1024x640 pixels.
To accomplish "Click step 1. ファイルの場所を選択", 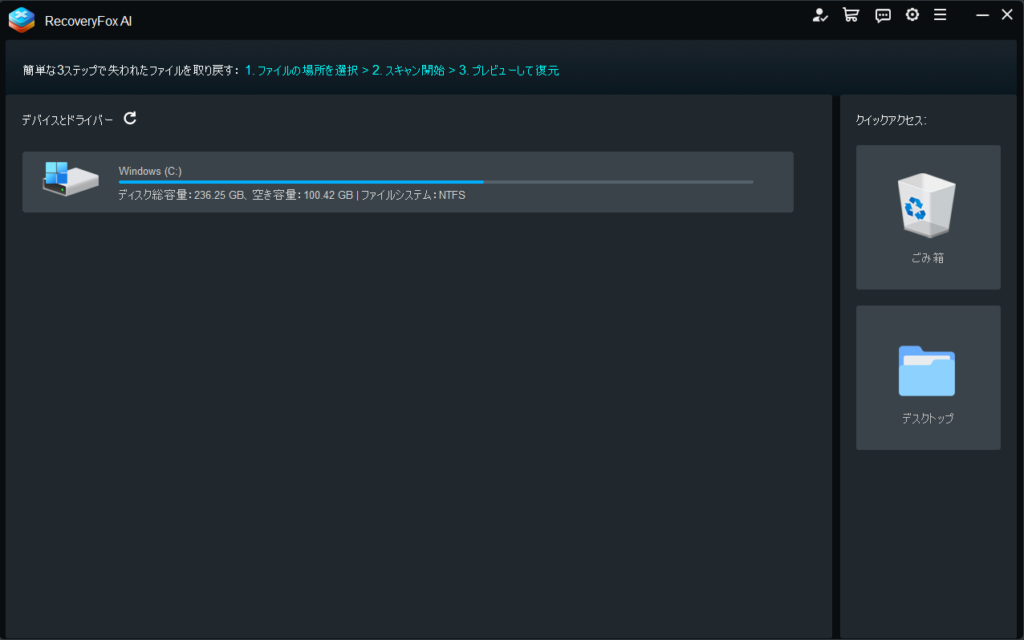I will coord(301,71).
